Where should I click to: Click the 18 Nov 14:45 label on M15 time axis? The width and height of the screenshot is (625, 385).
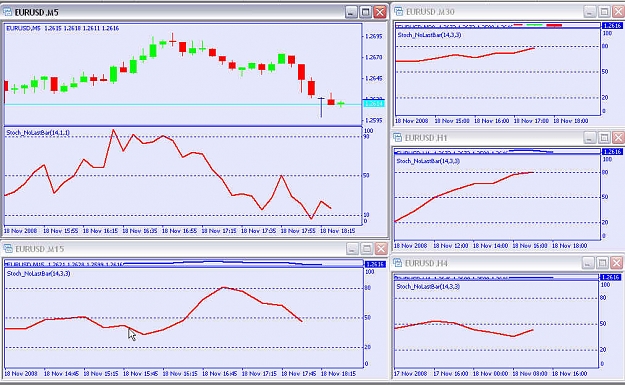(x=61, y=374)
